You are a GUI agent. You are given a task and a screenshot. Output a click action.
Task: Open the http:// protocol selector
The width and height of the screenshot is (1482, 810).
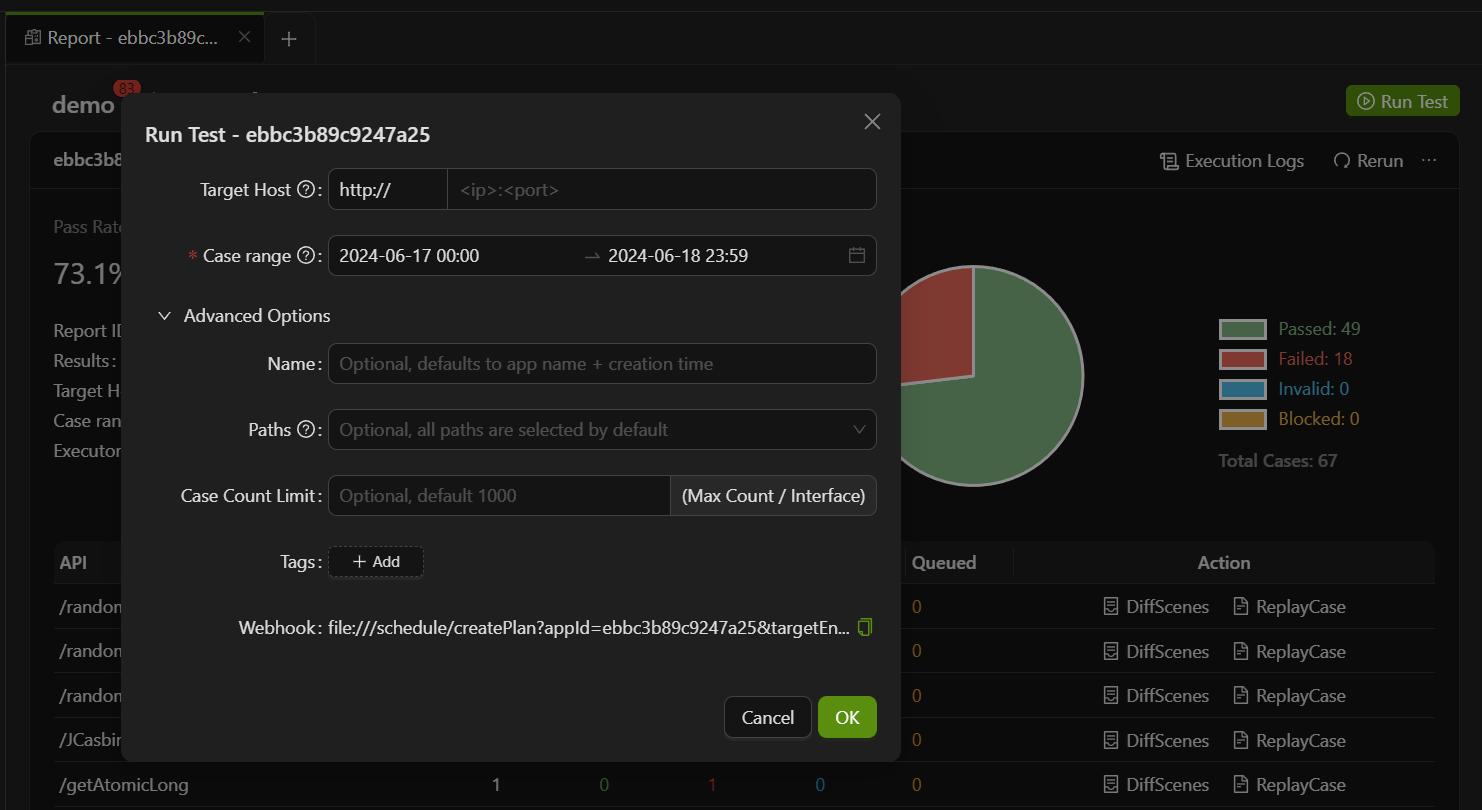coord(388,190)
